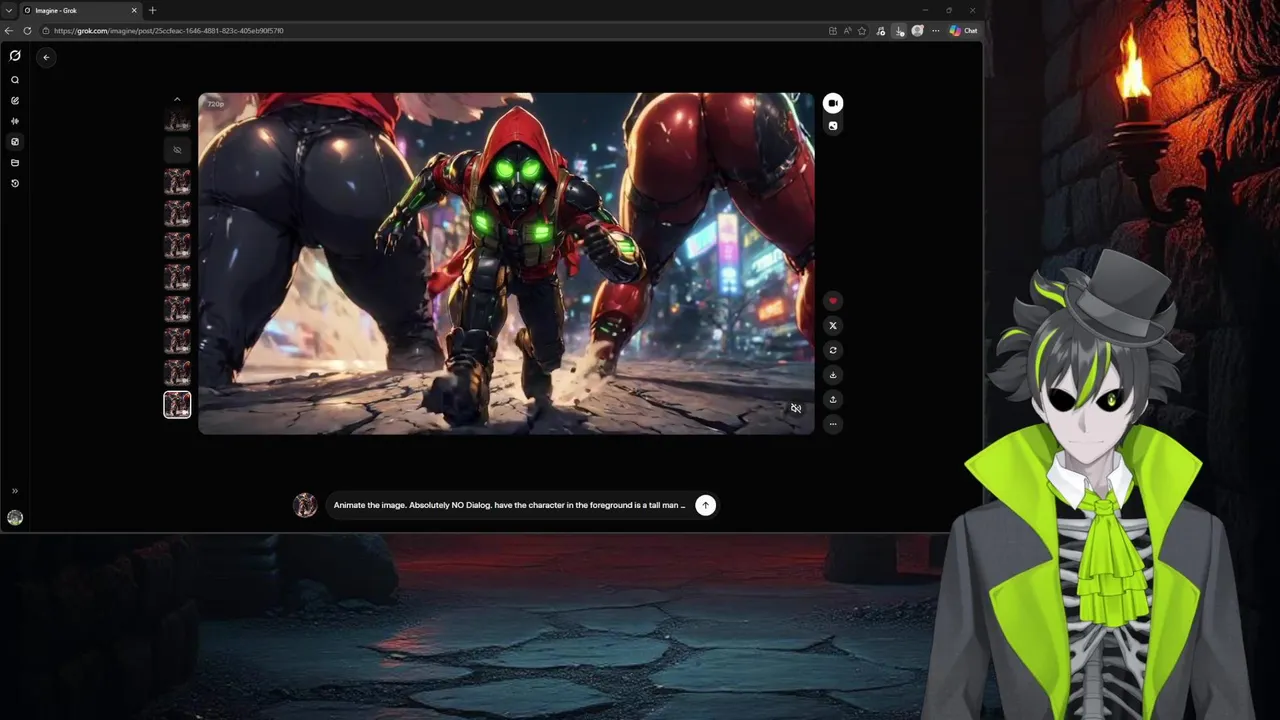Add the page to favorites with the star

[862, 31]
